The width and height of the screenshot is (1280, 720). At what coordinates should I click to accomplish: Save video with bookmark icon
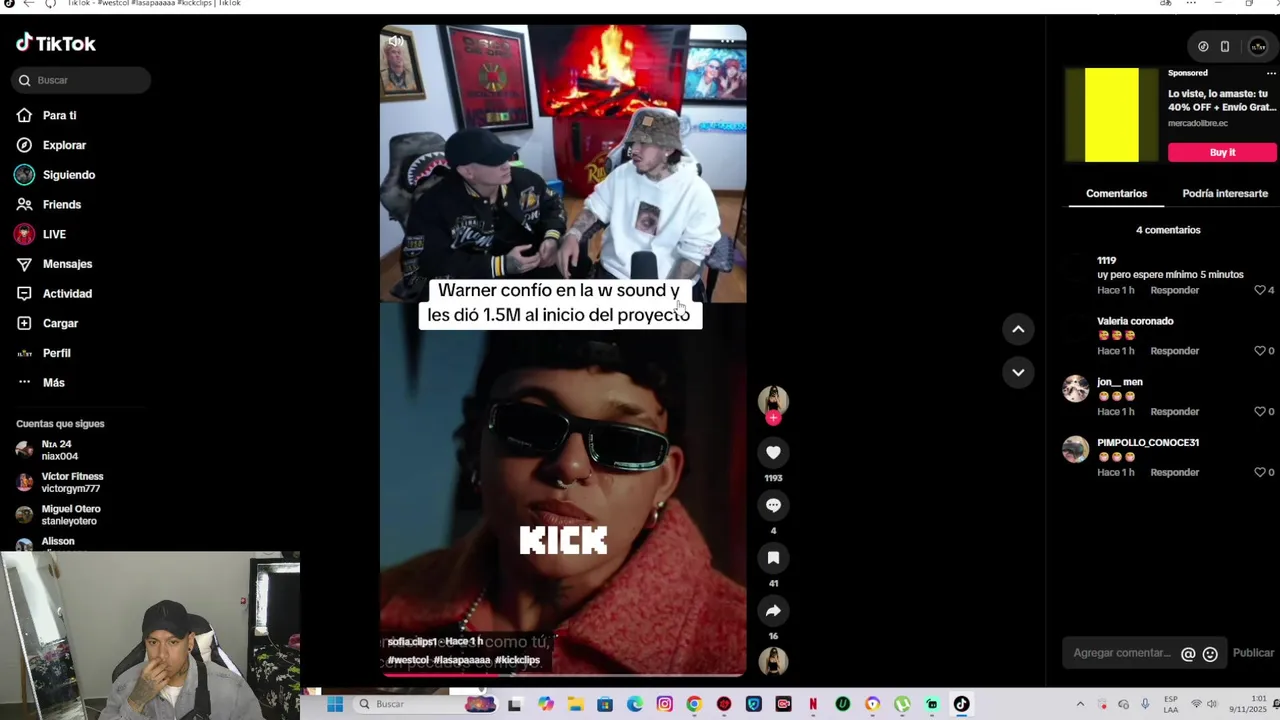coord(773,557)
